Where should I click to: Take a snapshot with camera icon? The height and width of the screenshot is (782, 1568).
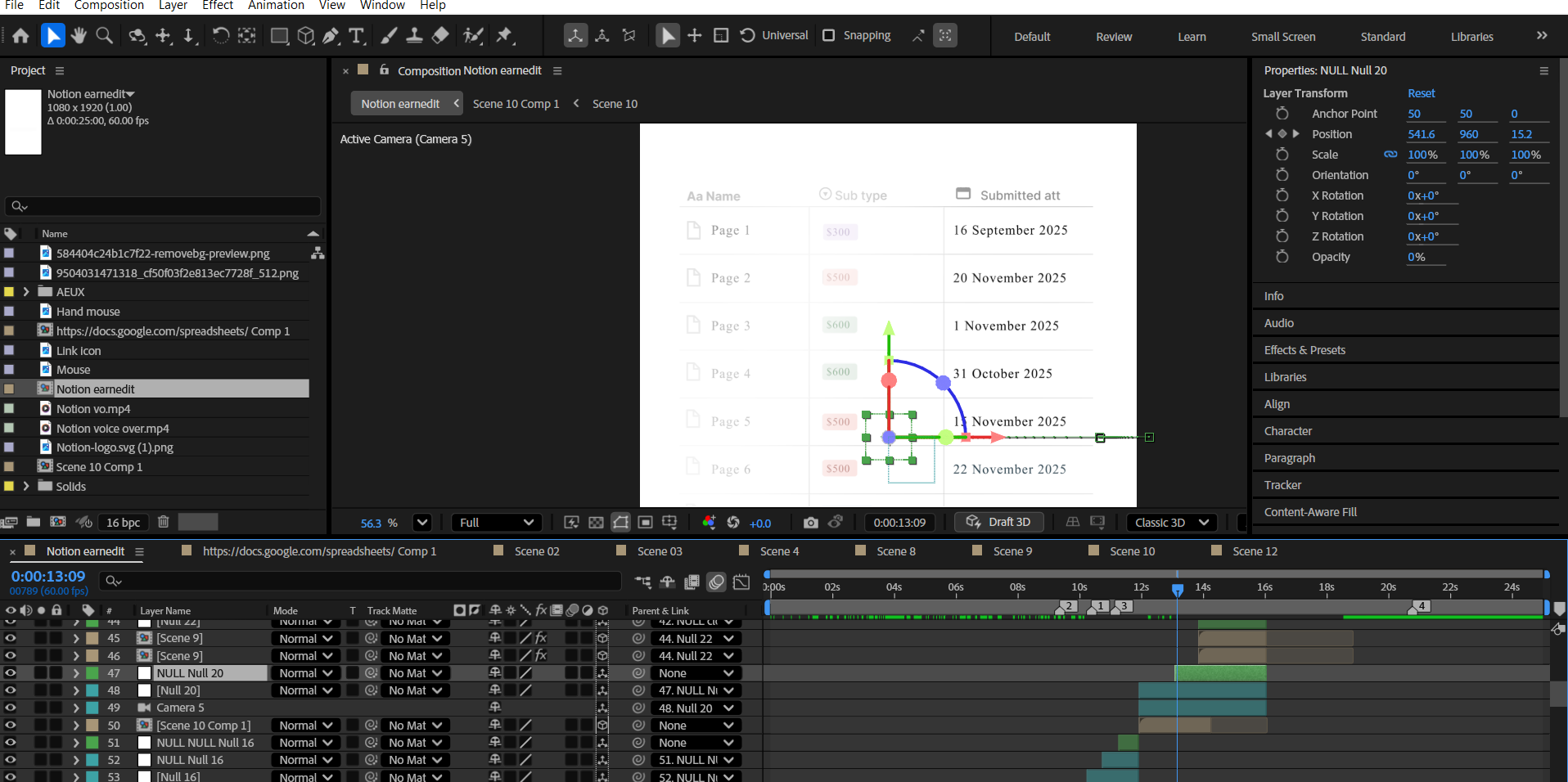810,523
